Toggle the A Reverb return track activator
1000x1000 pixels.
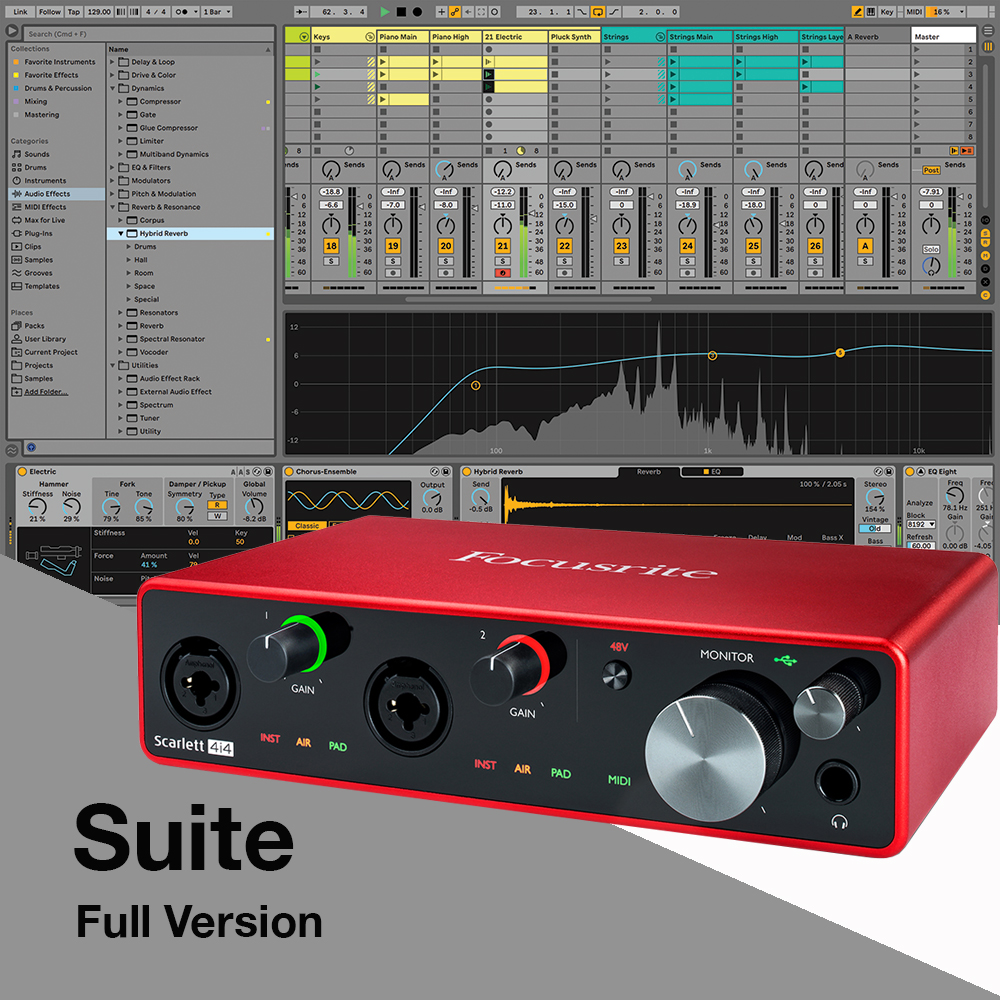coord(865,246)
